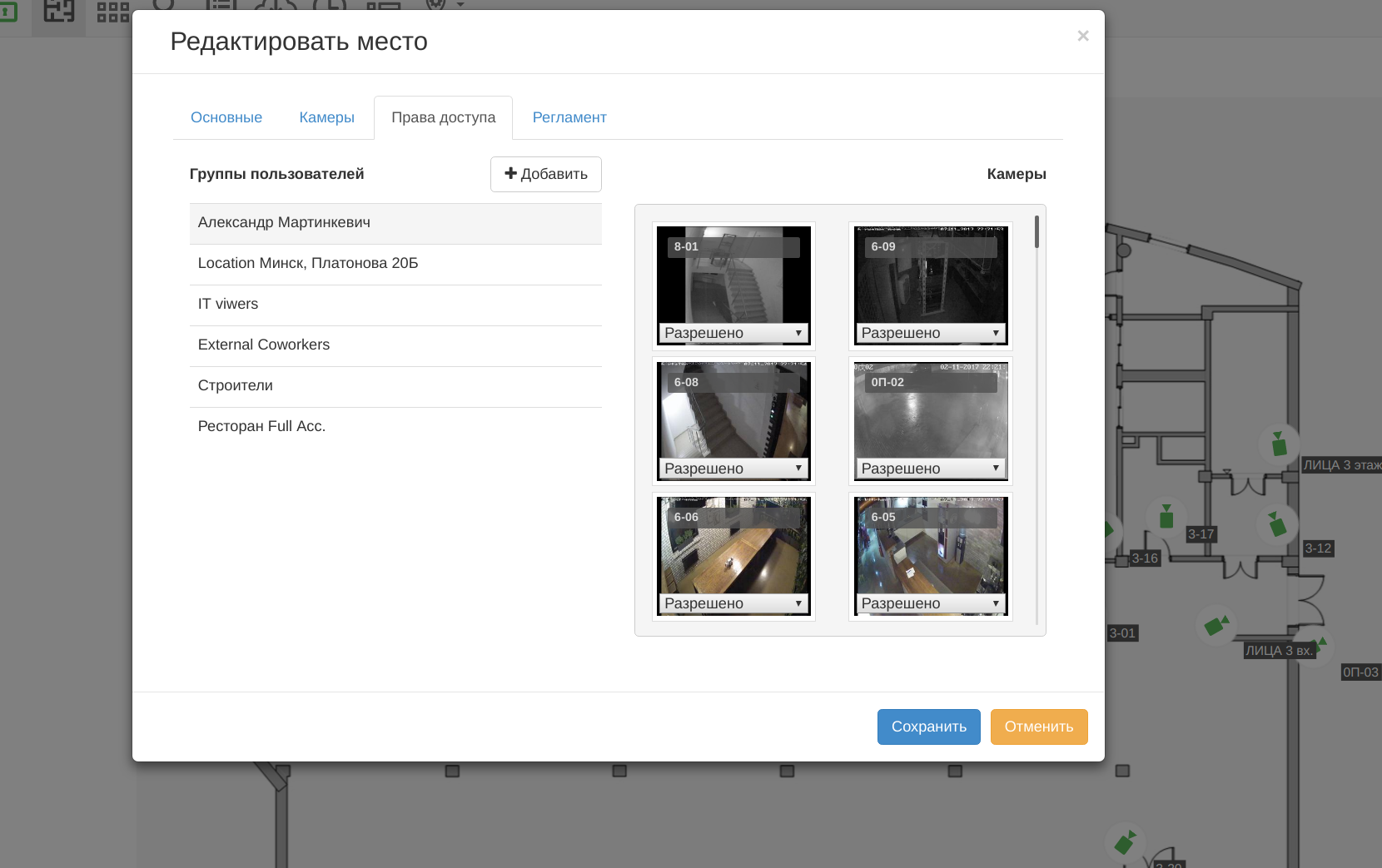Viewport: 1382px width, 868px height.
Task: Select the 3-17 camera label on map
Action: pos(1201,534)
